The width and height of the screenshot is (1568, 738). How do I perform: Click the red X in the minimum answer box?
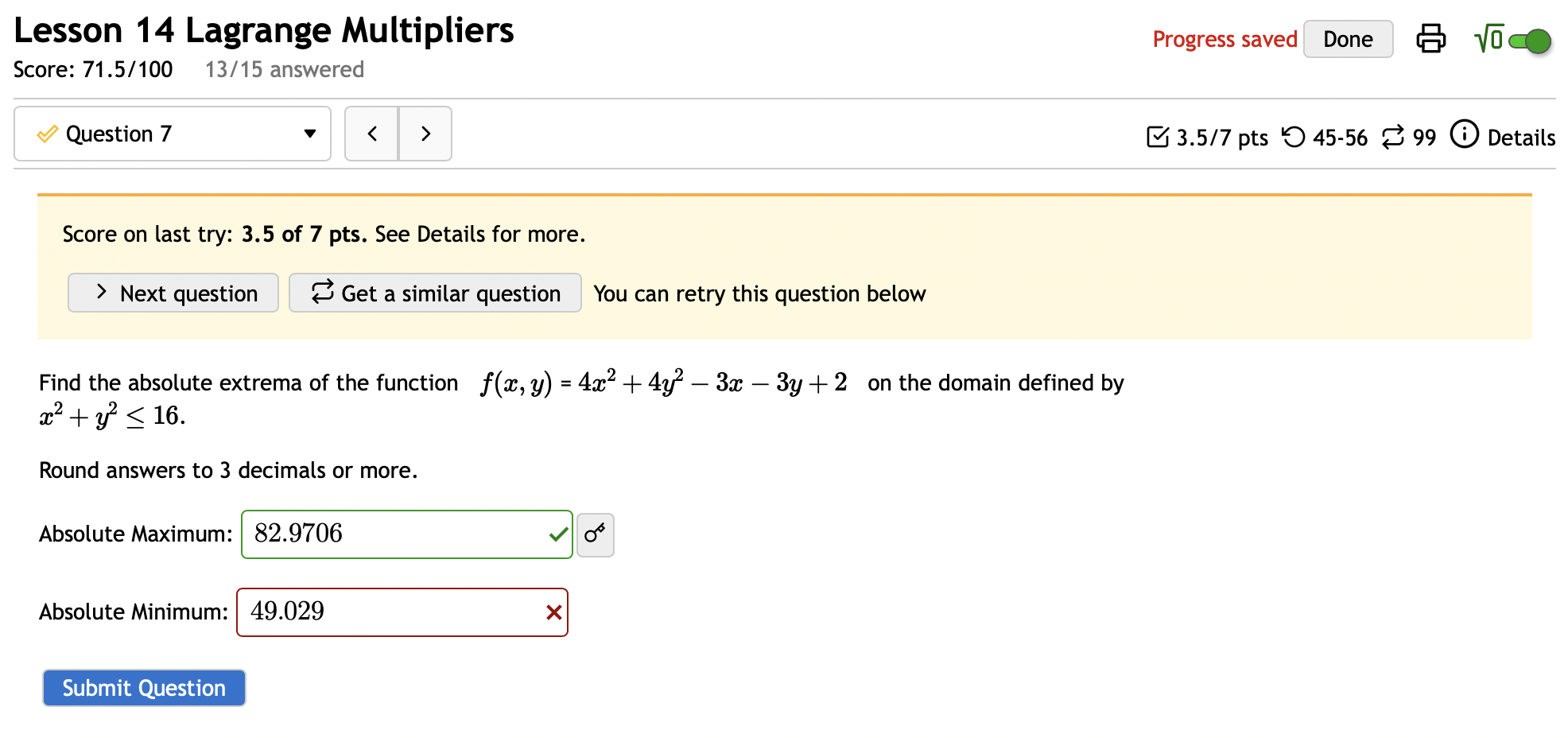(553, 612)
